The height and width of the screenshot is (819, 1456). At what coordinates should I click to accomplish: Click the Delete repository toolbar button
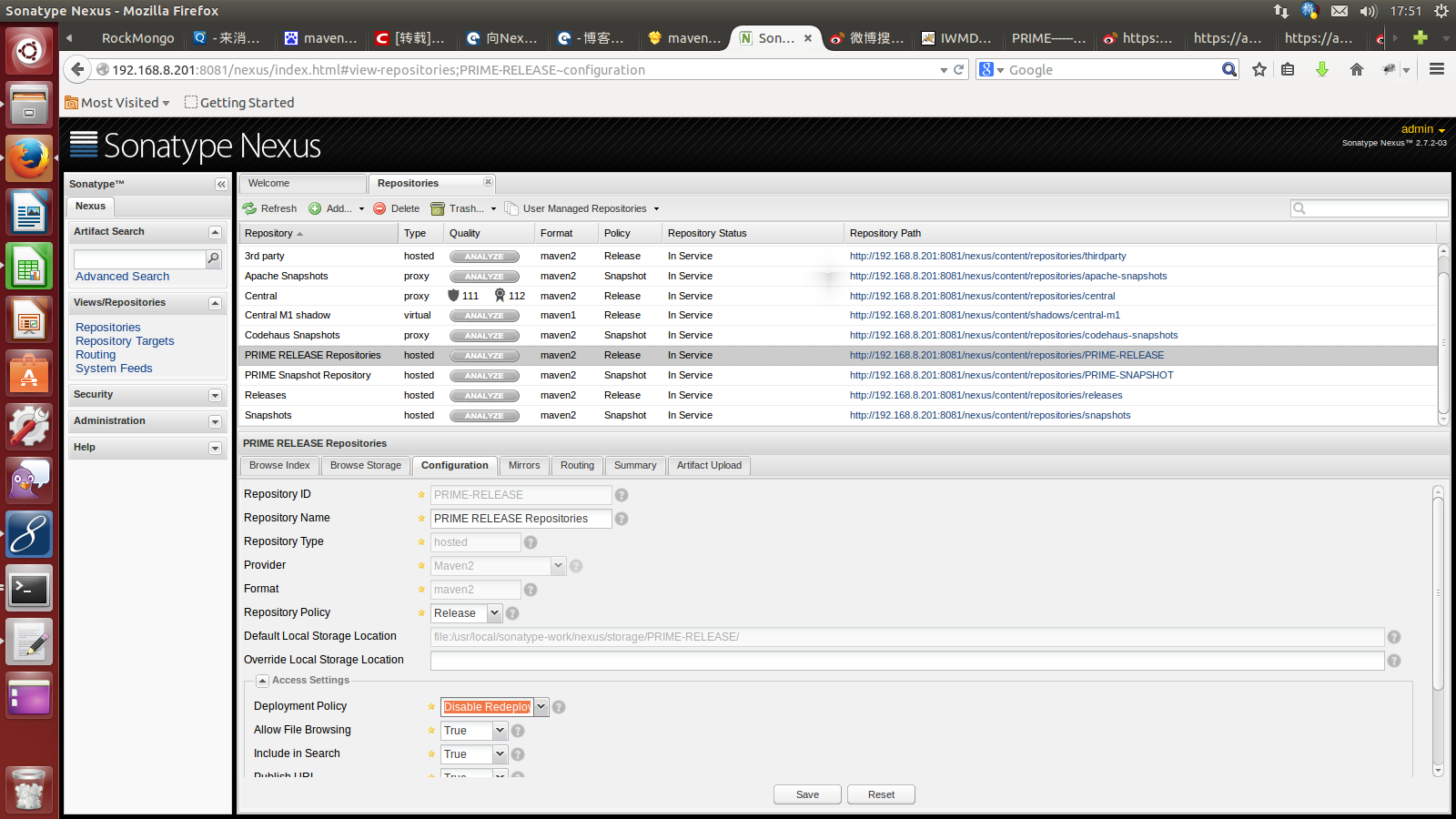(396, 208)
